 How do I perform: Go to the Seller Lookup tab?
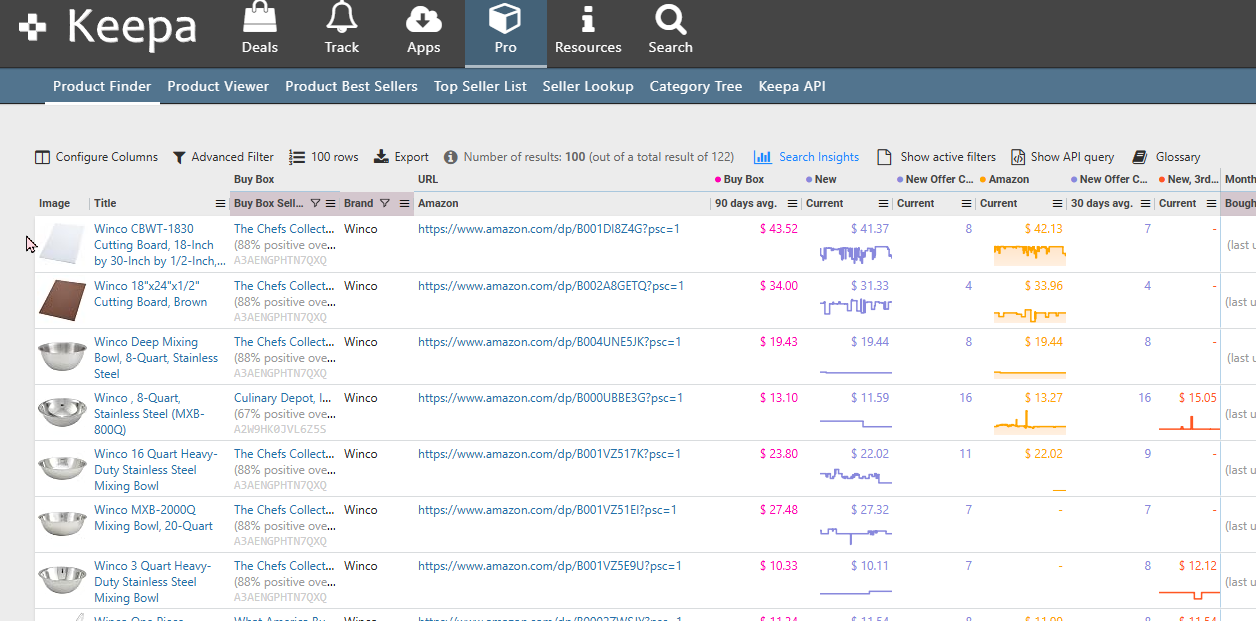click(x=588, y=86)
